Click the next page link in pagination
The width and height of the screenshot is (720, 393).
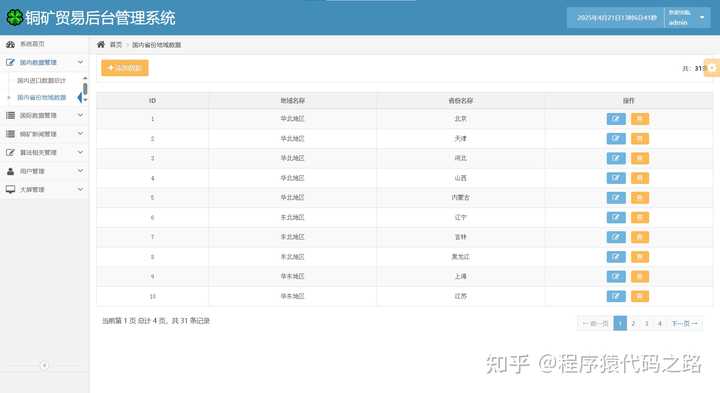684,323
